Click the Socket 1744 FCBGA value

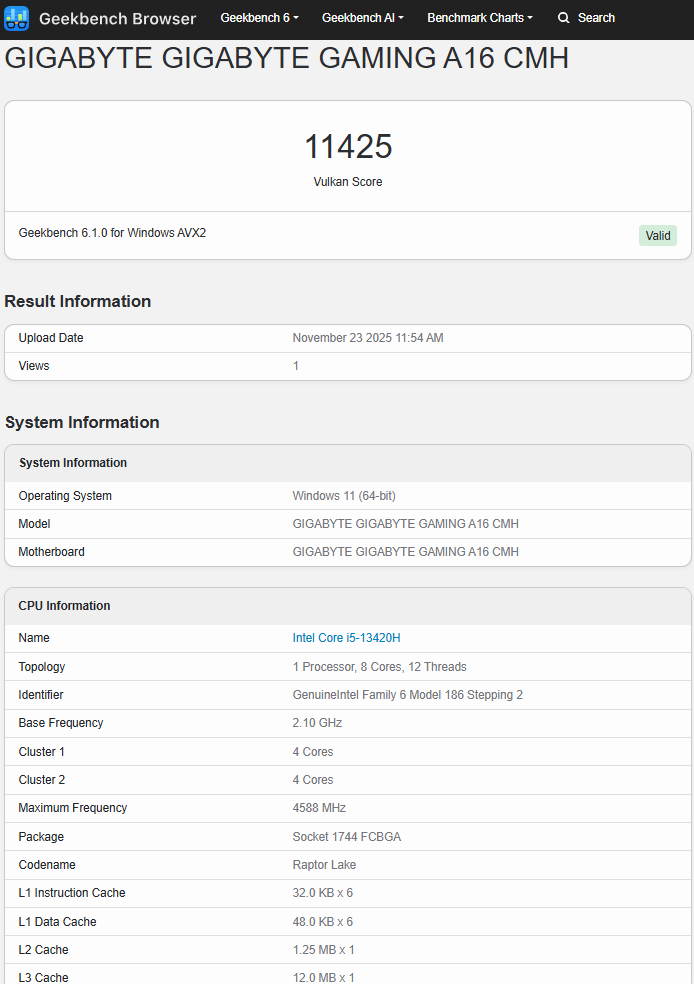pyautogui.click(x=346, y=837)
